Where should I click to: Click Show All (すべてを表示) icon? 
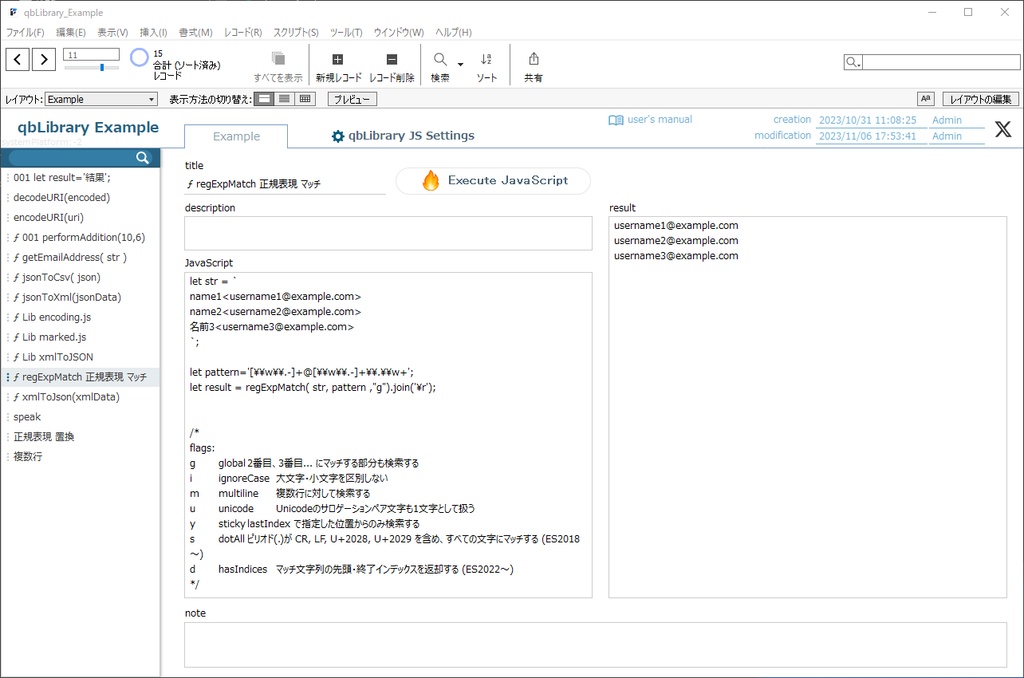pyautogui.click(x=278, y=59)
